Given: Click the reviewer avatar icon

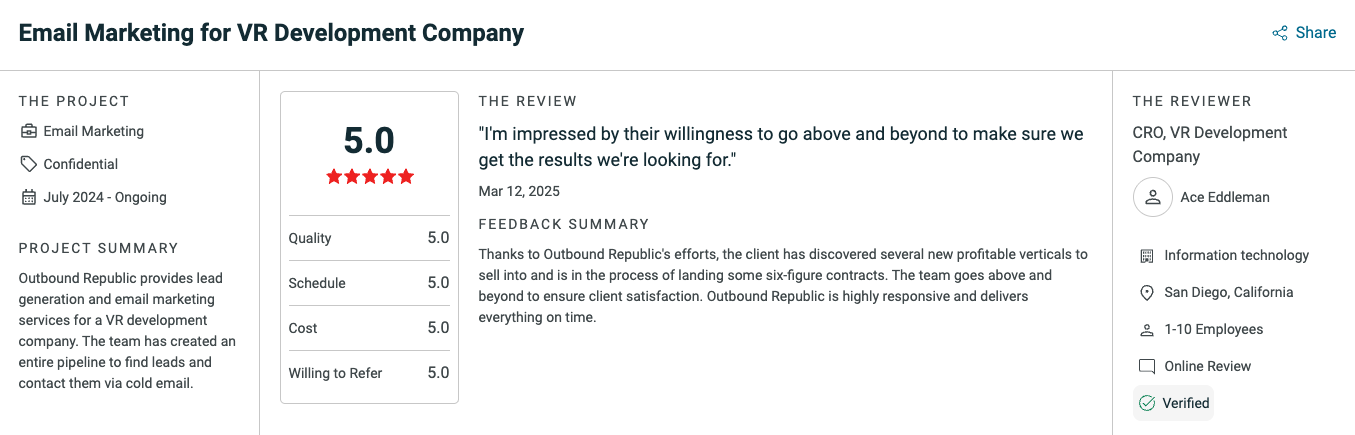Looking at the screenshot, I should 1152,197.
